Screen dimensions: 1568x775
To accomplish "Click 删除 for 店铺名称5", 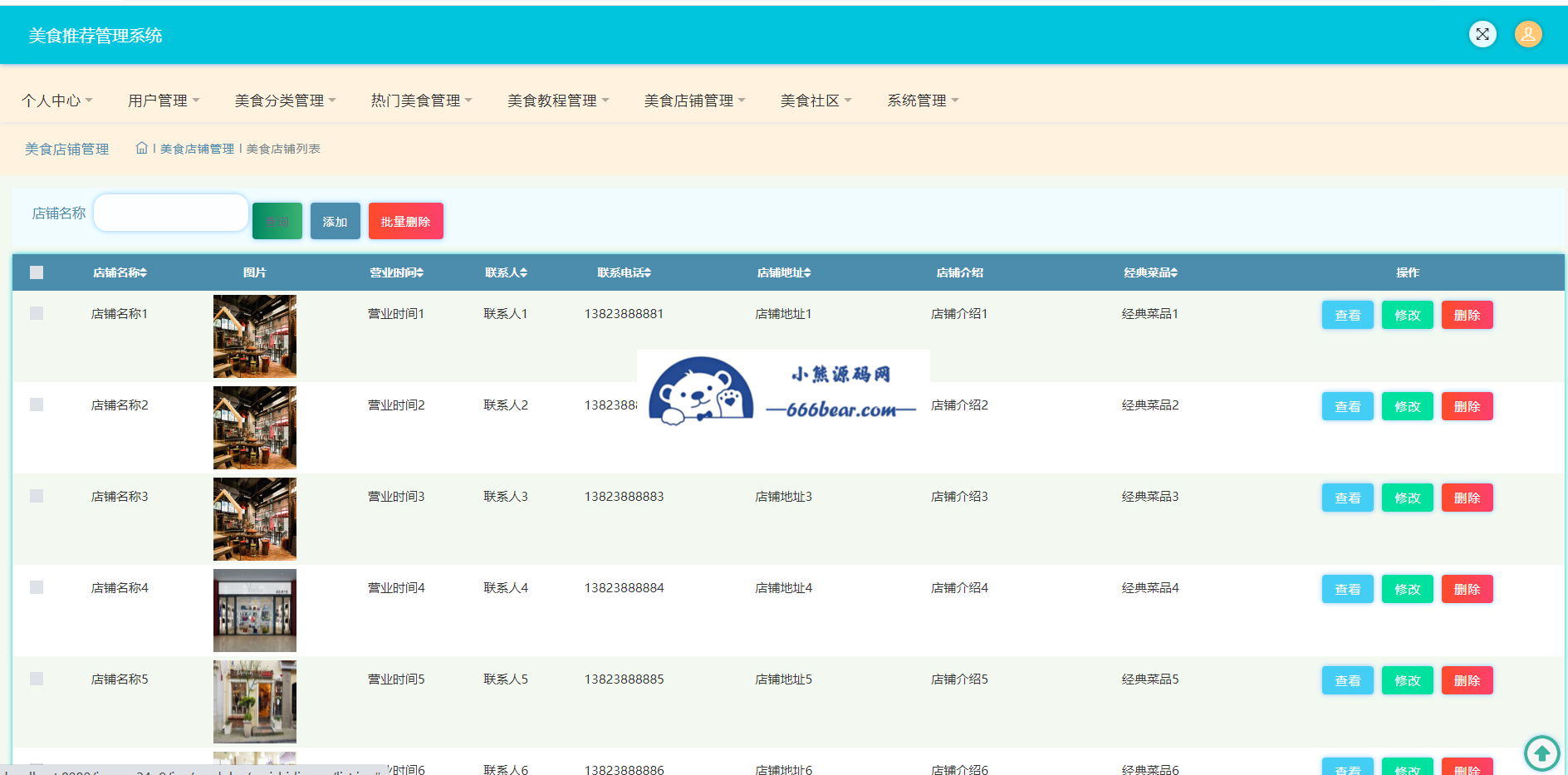I will pyautogui.click(x=1468, y=680).
